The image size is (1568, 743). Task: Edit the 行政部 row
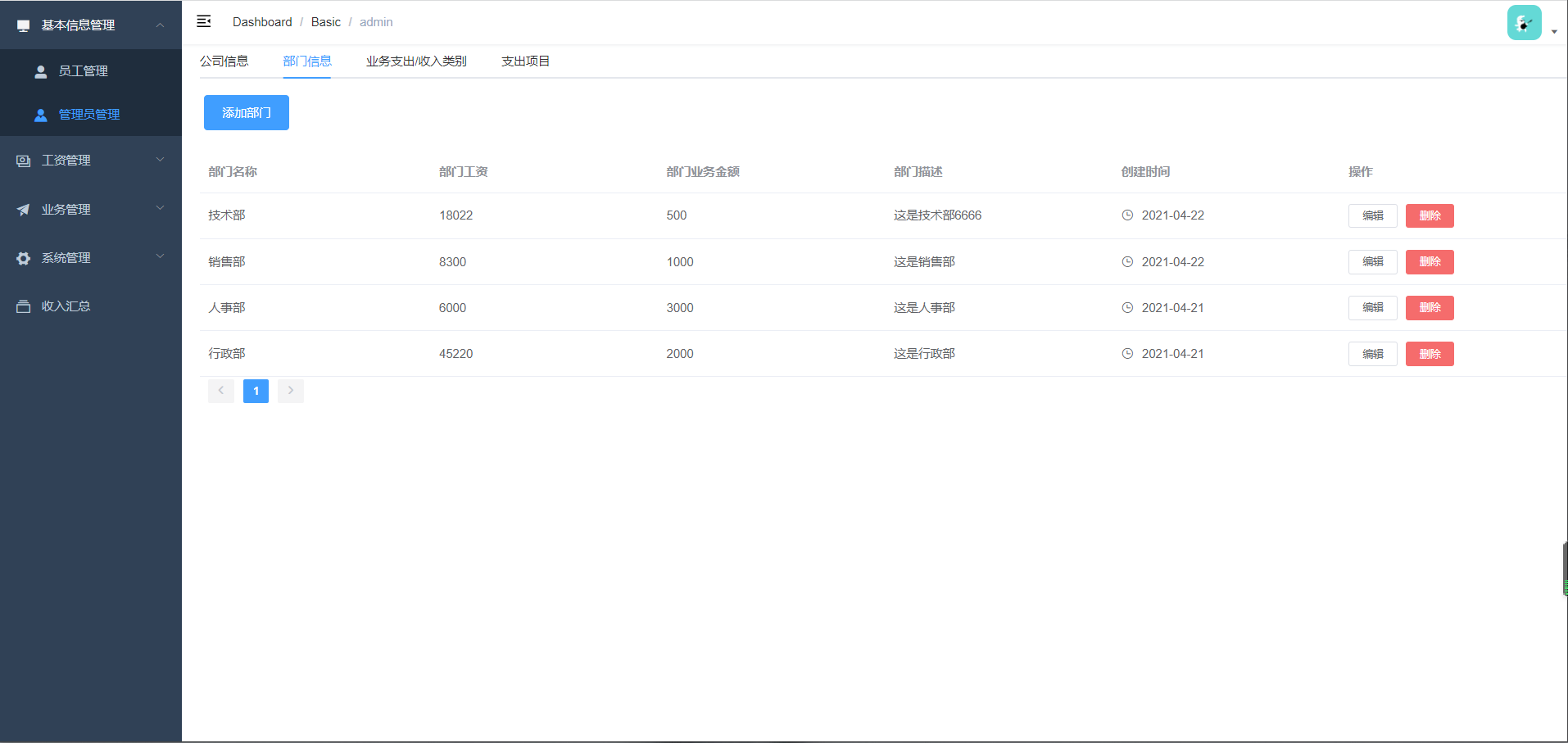(x=1373, y=354)
